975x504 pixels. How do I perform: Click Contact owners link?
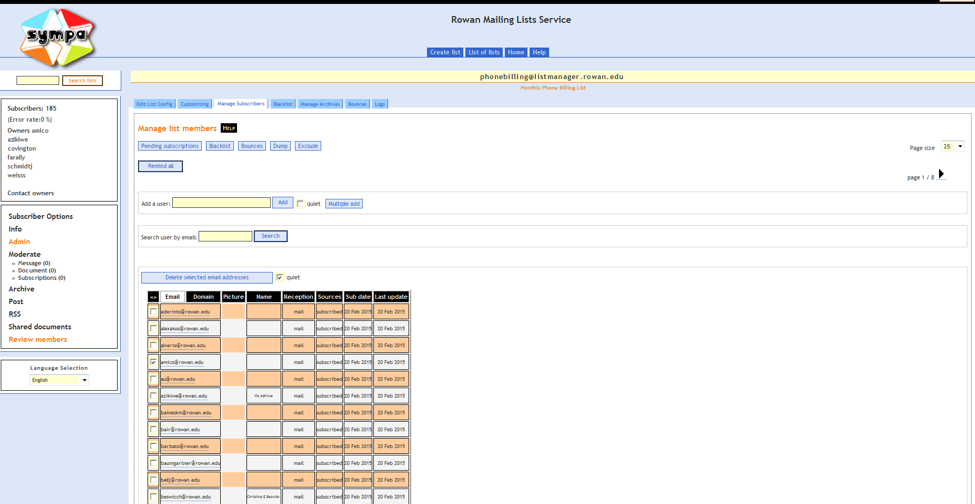[30, 193]
